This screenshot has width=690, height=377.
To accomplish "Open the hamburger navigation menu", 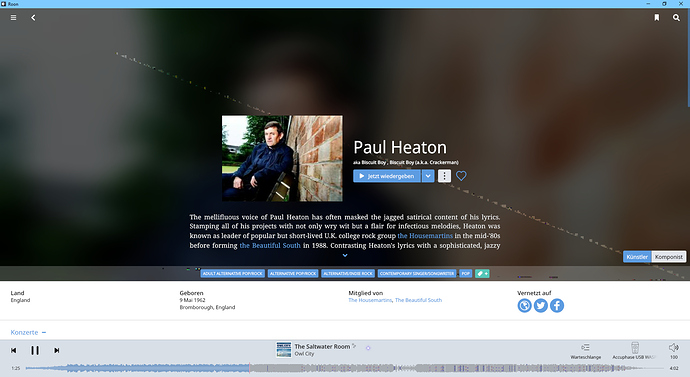I will 14,18.
